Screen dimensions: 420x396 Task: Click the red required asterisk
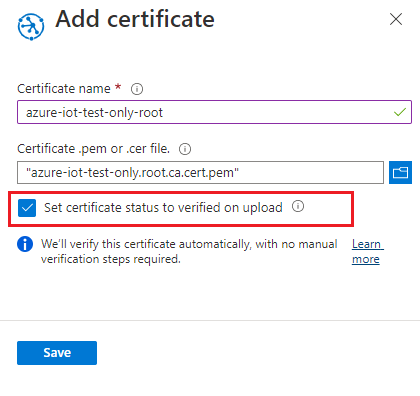[118, 87]
